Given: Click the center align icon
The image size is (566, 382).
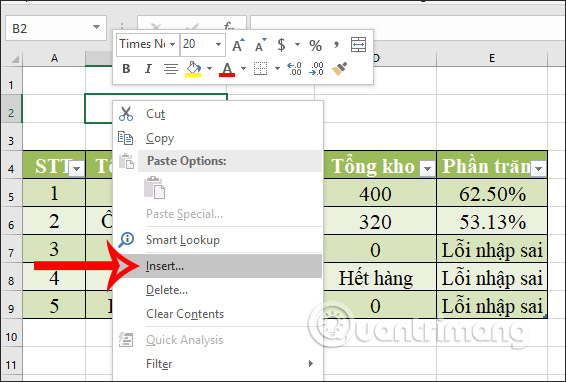Looking at the screenshot, I should tap(171, 68).
